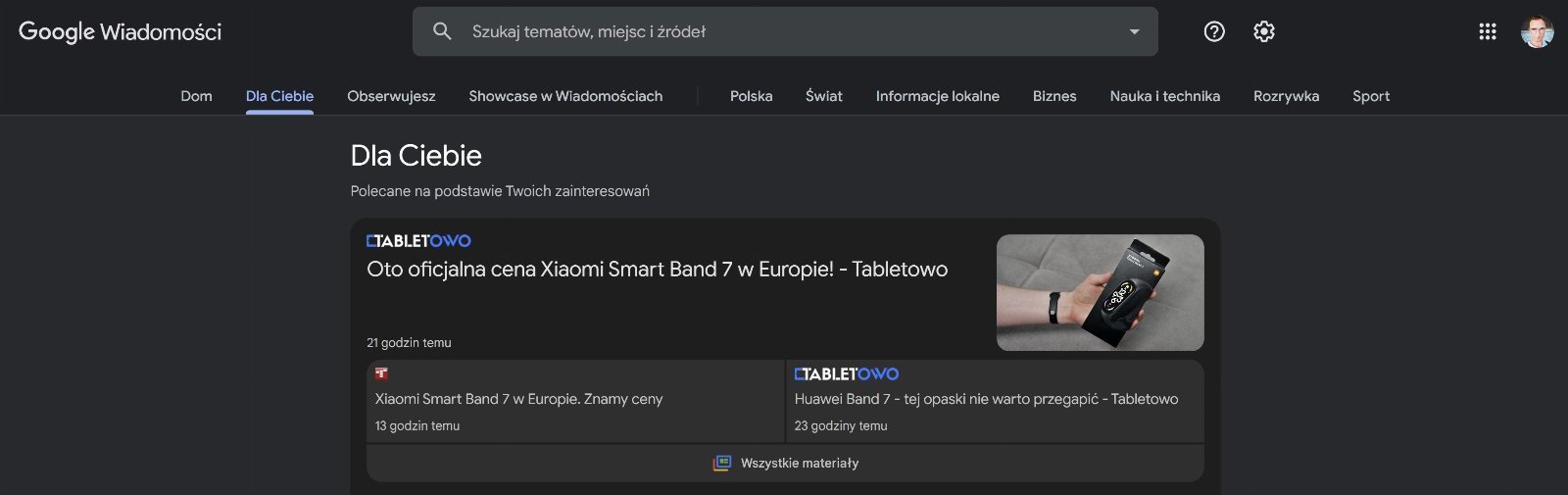1568x495 pixels.
Task: Open the Huawei Band 7 Tabletowo article
Action: (986, 399)
